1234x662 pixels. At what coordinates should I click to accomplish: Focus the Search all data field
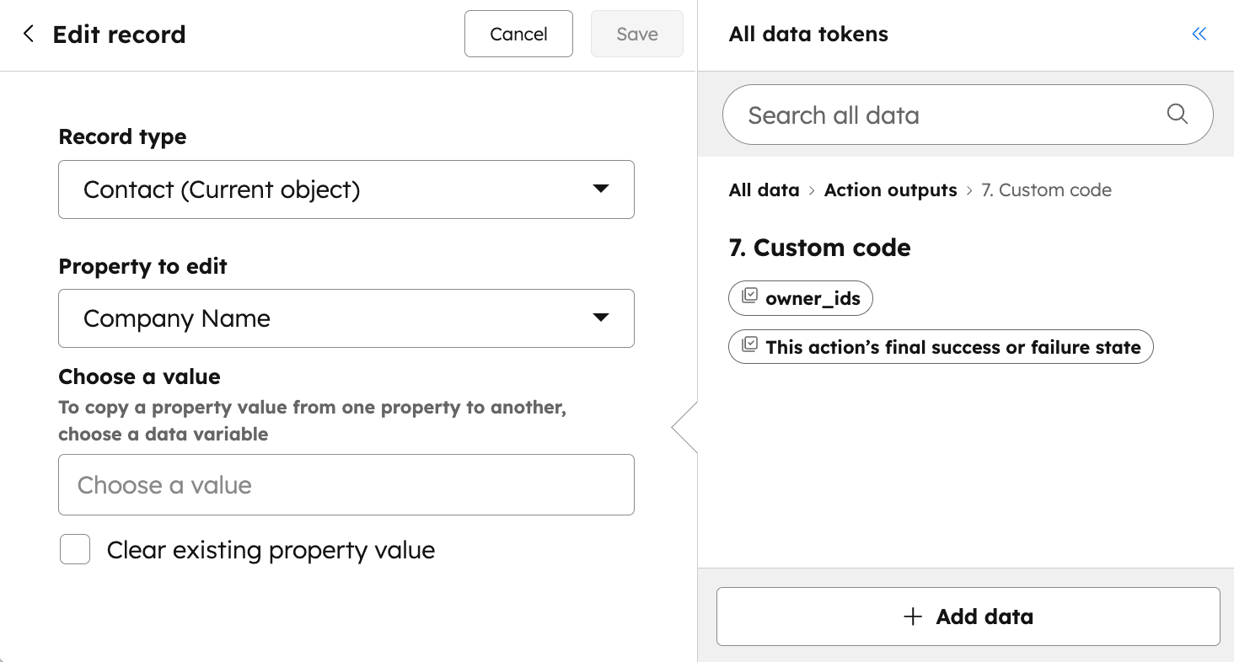967,115
